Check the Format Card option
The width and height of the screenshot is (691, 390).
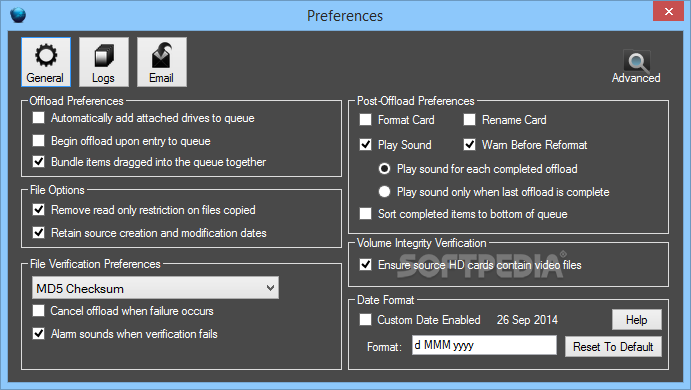pos(365,119)
